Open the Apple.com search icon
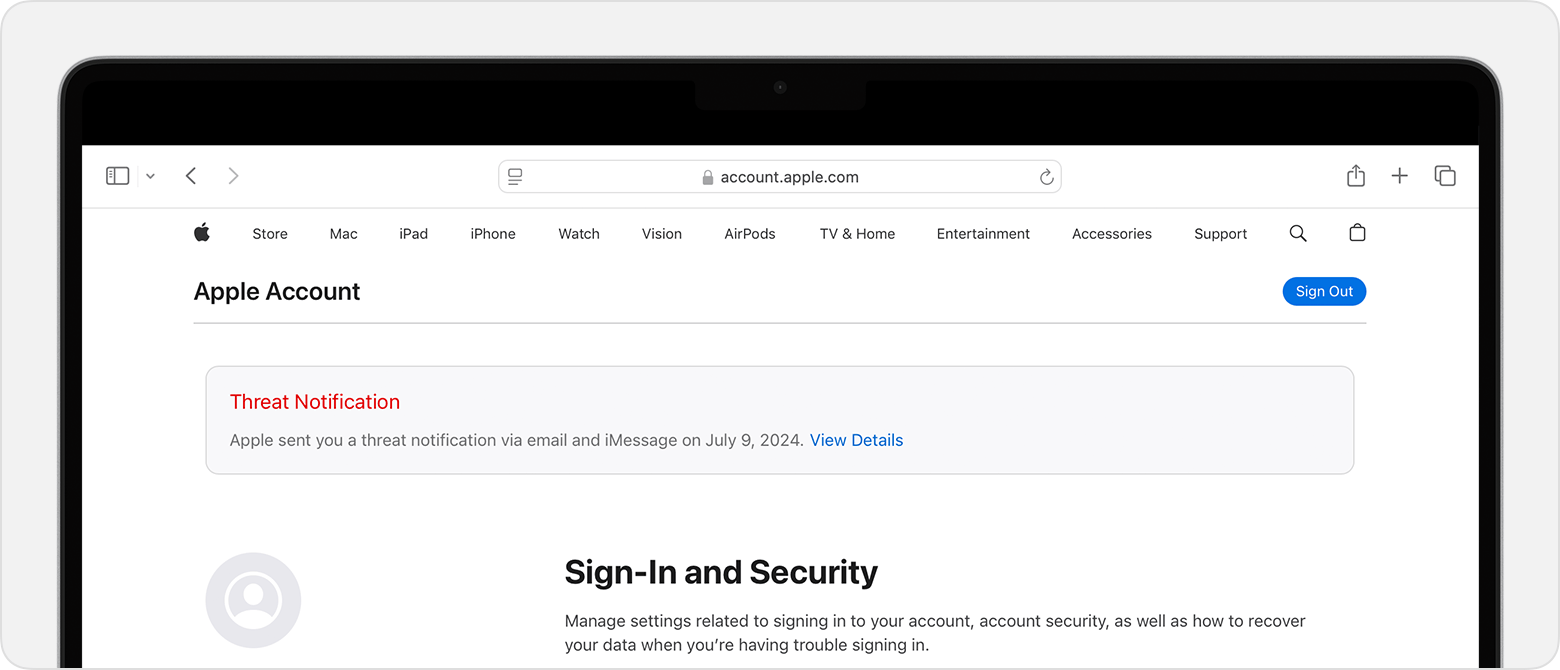The height and width of the screenshot is (670, 1560). [1298, 233]
